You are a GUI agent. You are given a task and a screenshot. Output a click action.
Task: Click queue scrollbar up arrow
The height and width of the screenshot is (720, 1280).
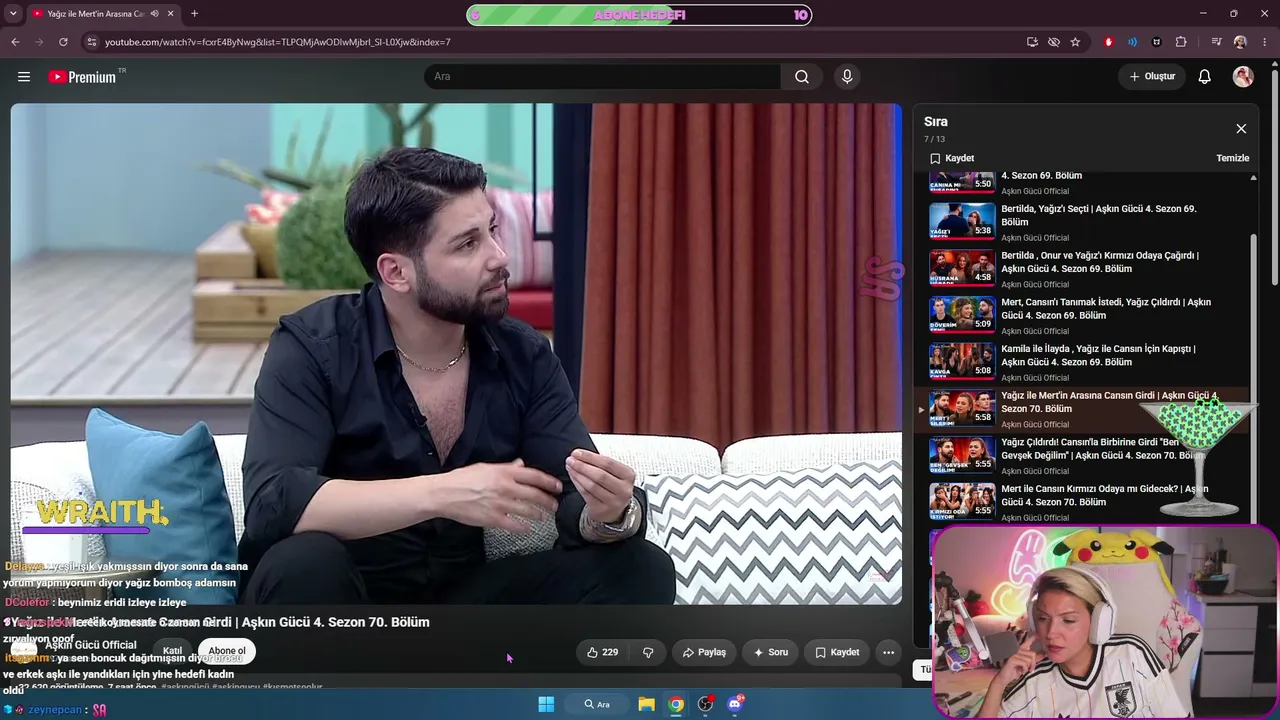(x=1253, y=178)
